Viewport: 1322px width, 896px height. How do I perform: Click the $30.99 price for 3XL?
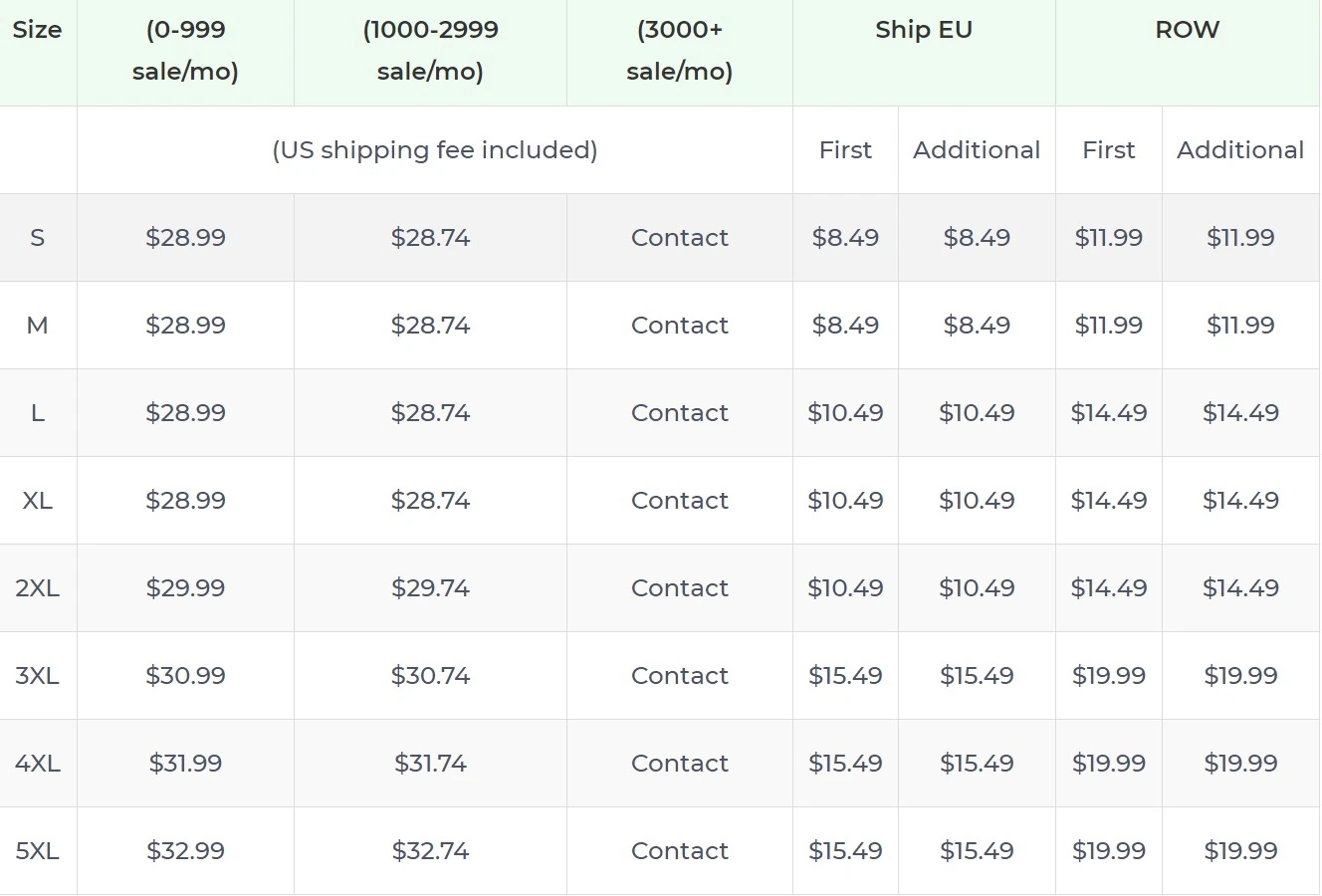pyautogui.click(x=185, y=676)
